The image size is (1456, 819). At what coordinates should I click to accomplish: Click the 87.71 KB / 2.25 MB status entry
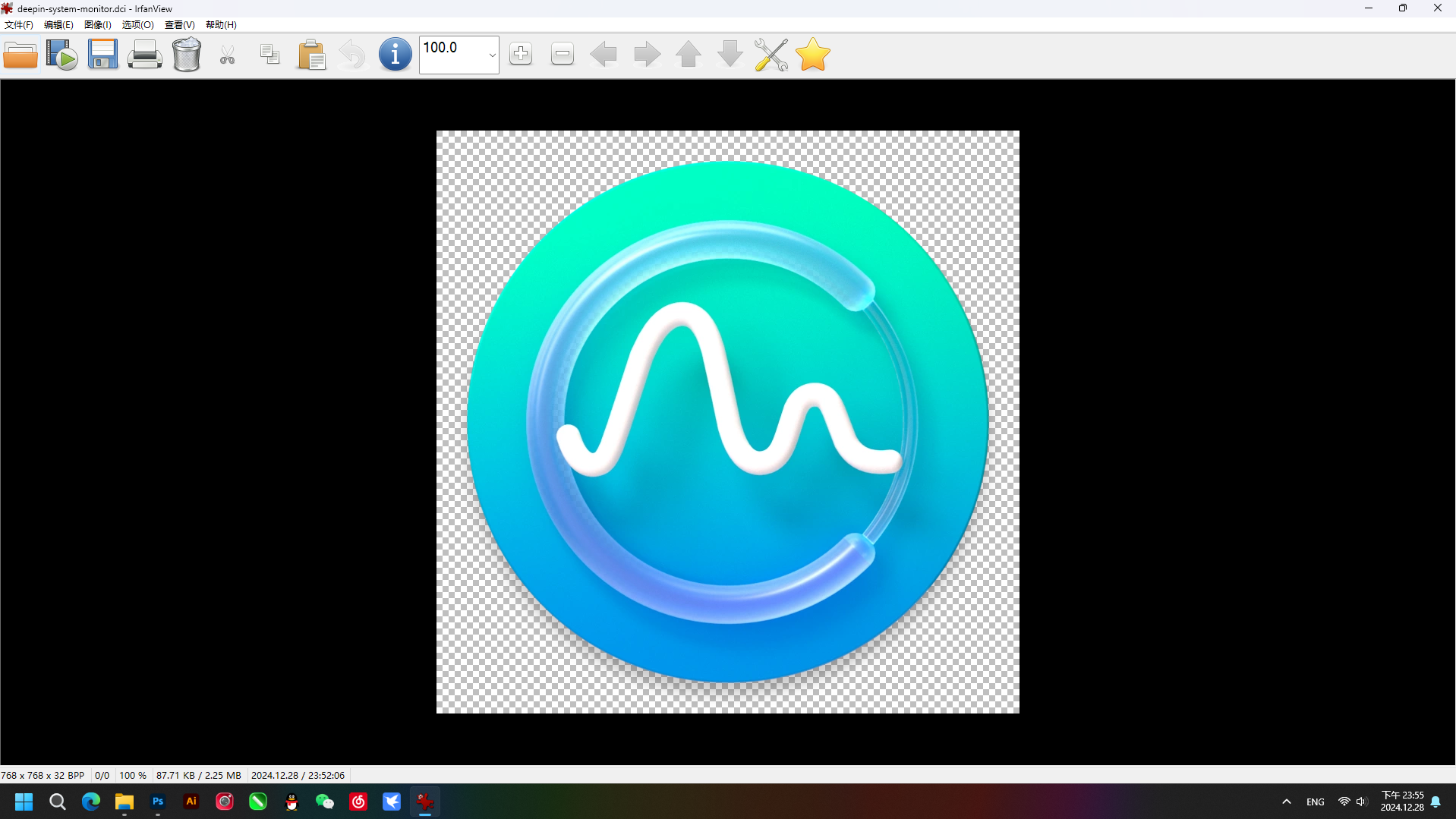tap(198, 776)
